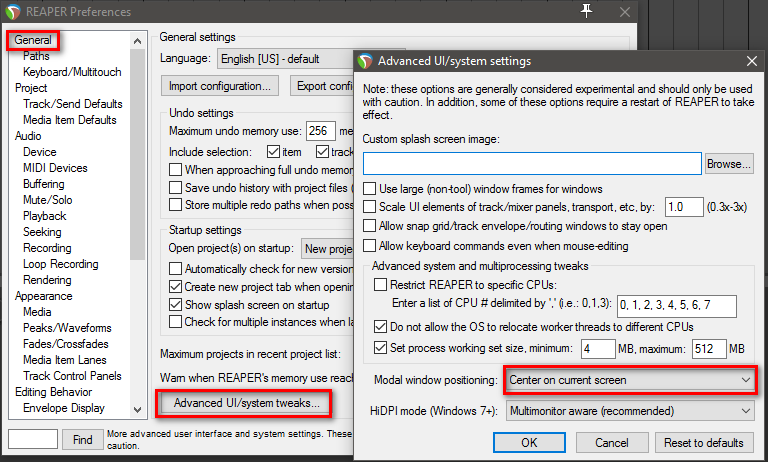Toggle Show splash screen on startup
This screenshot has height=462, width=768.
click(x=175, y=305)
